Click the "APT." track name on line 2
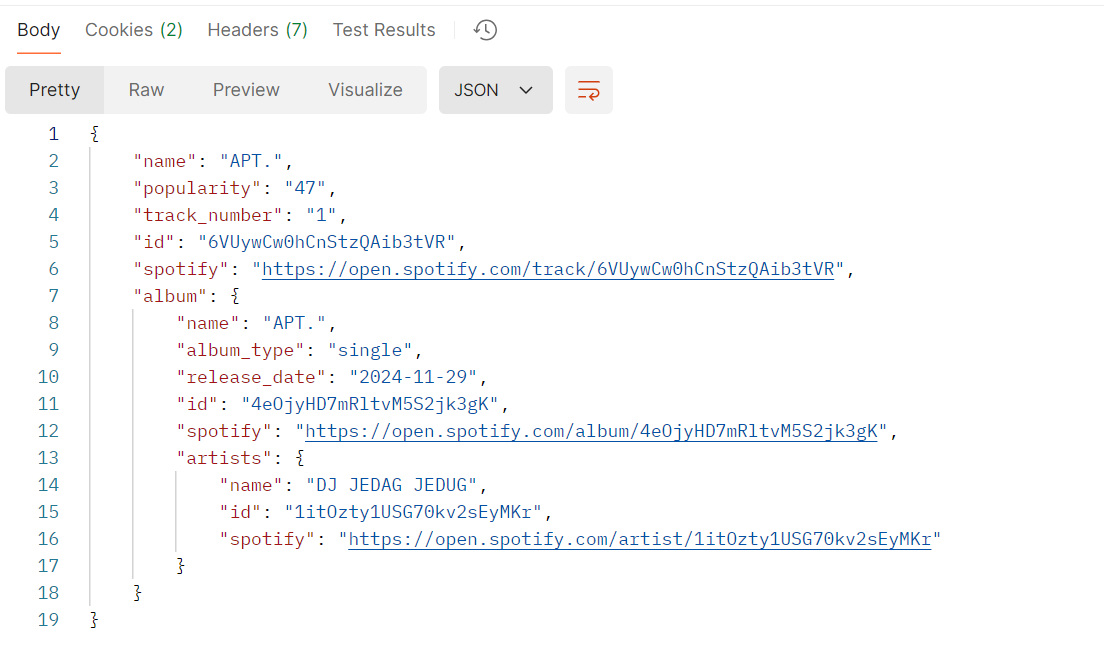This screenshot has width=1104, height=654. (251, 161)
